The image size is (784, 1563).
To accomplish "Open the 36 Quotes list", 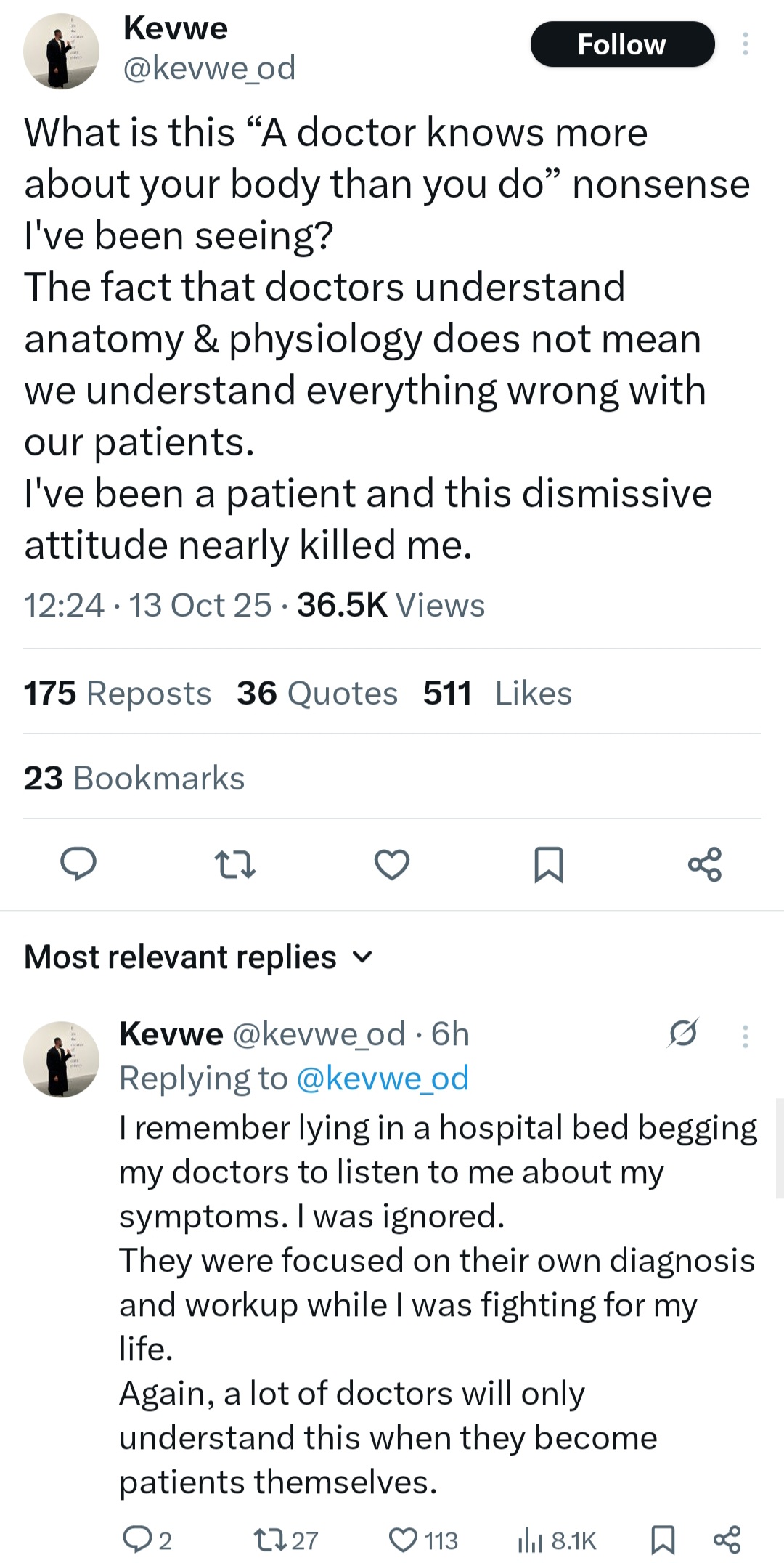I will coord(317,693).
